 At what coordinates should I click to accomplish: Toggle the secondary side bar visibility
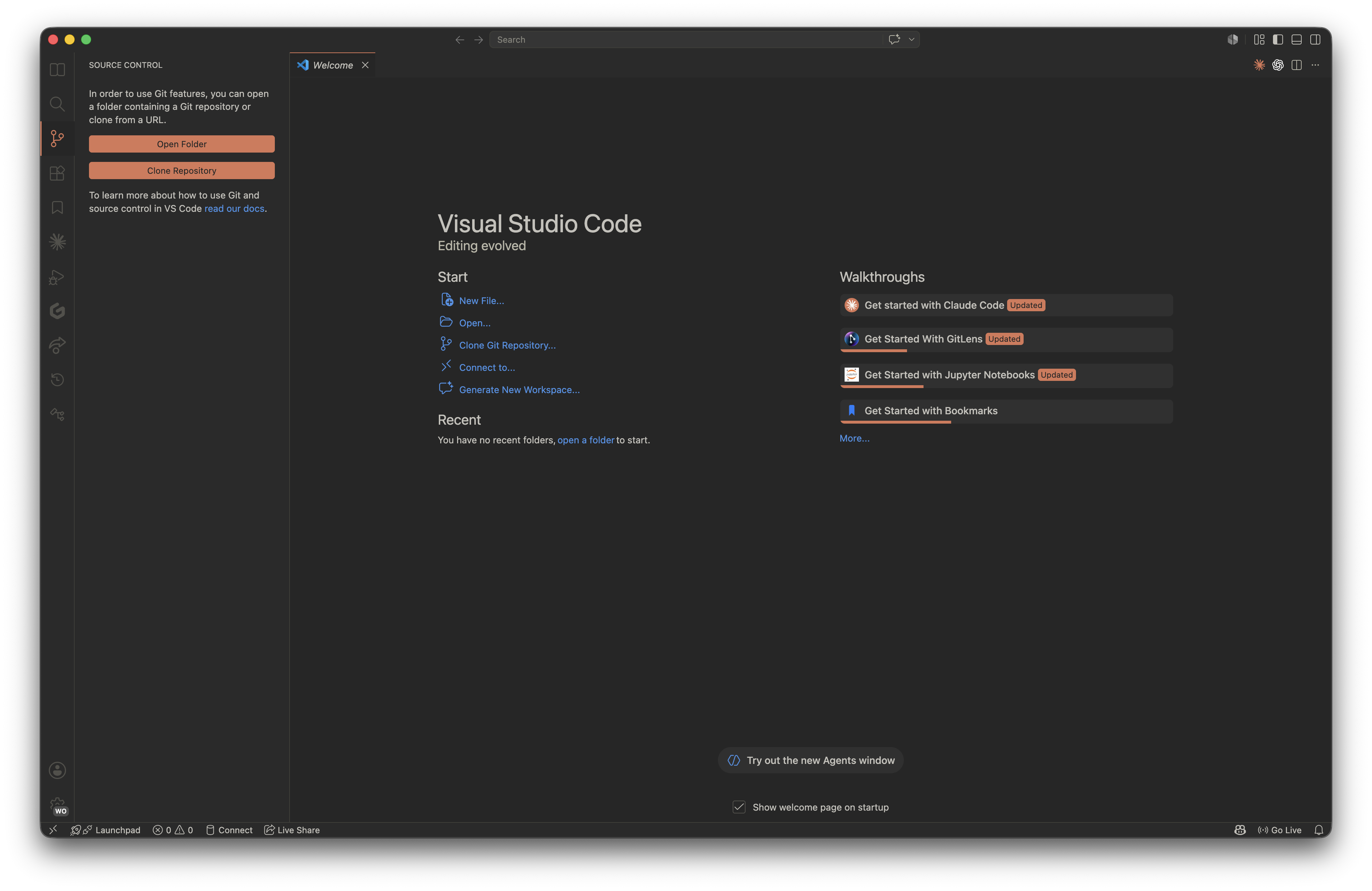(x=1316, y=39)
